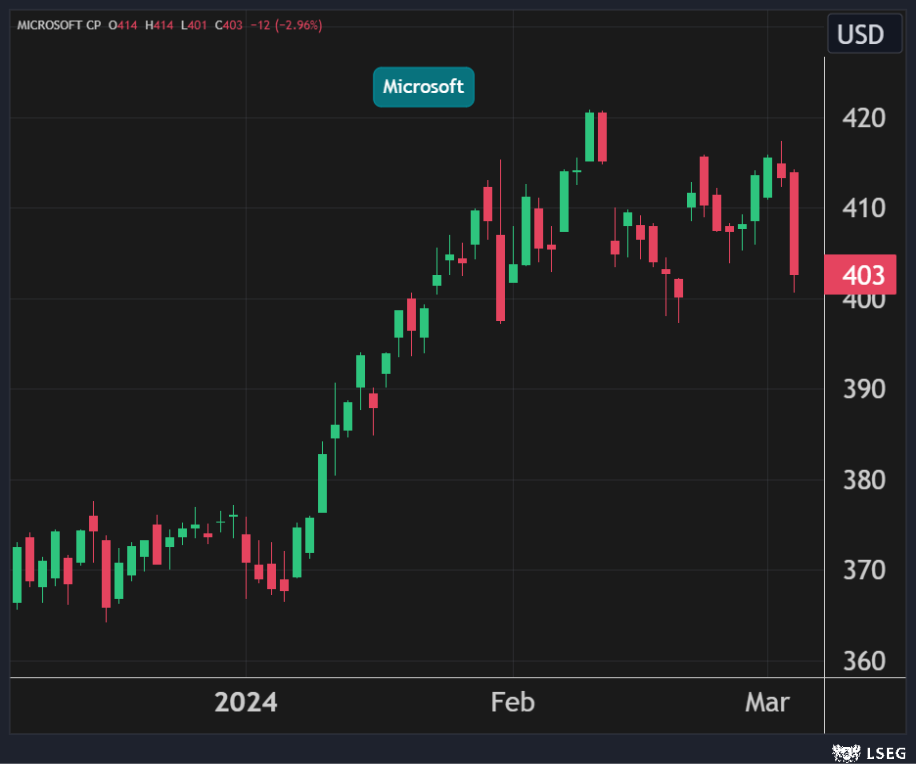Open the USD currency selector
The image size is (916, 764).
pyautogui.click(x=859, y=35)
